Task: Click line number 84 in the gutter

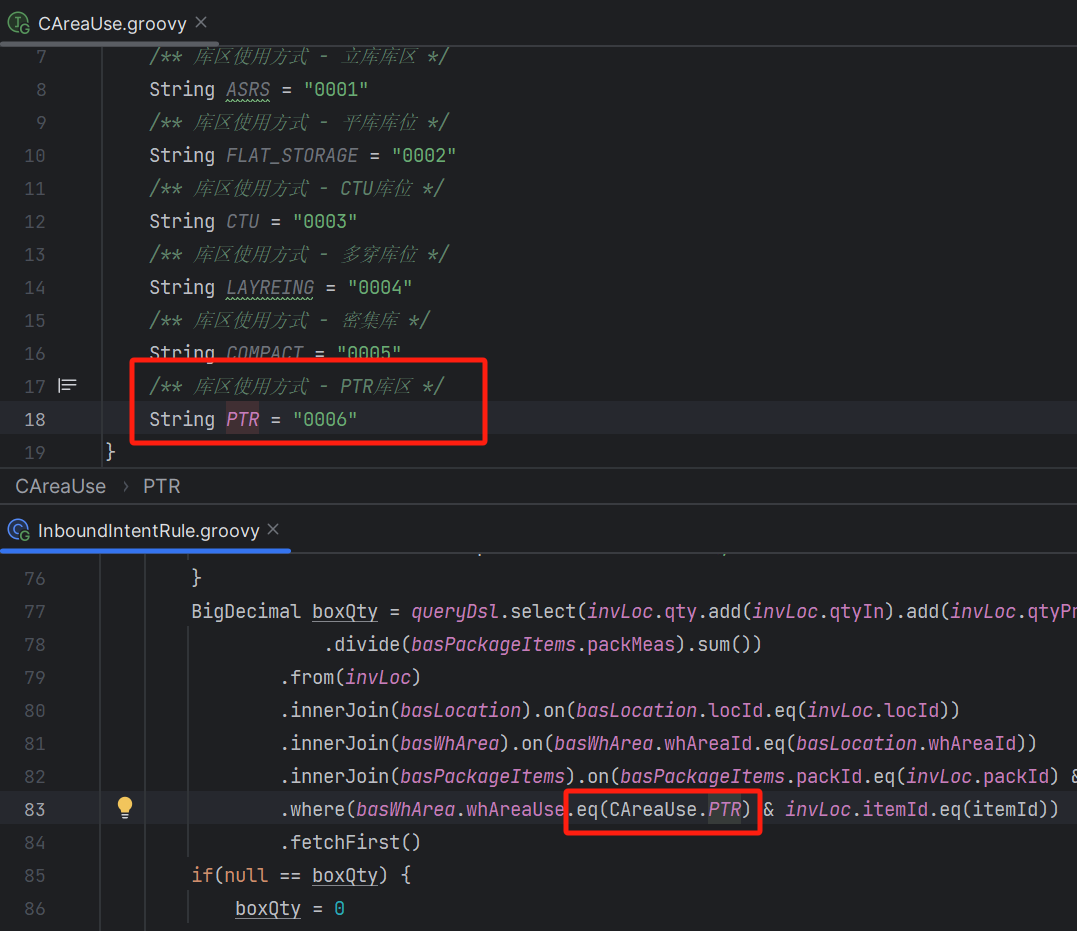Action: click(x=35, y=842)
